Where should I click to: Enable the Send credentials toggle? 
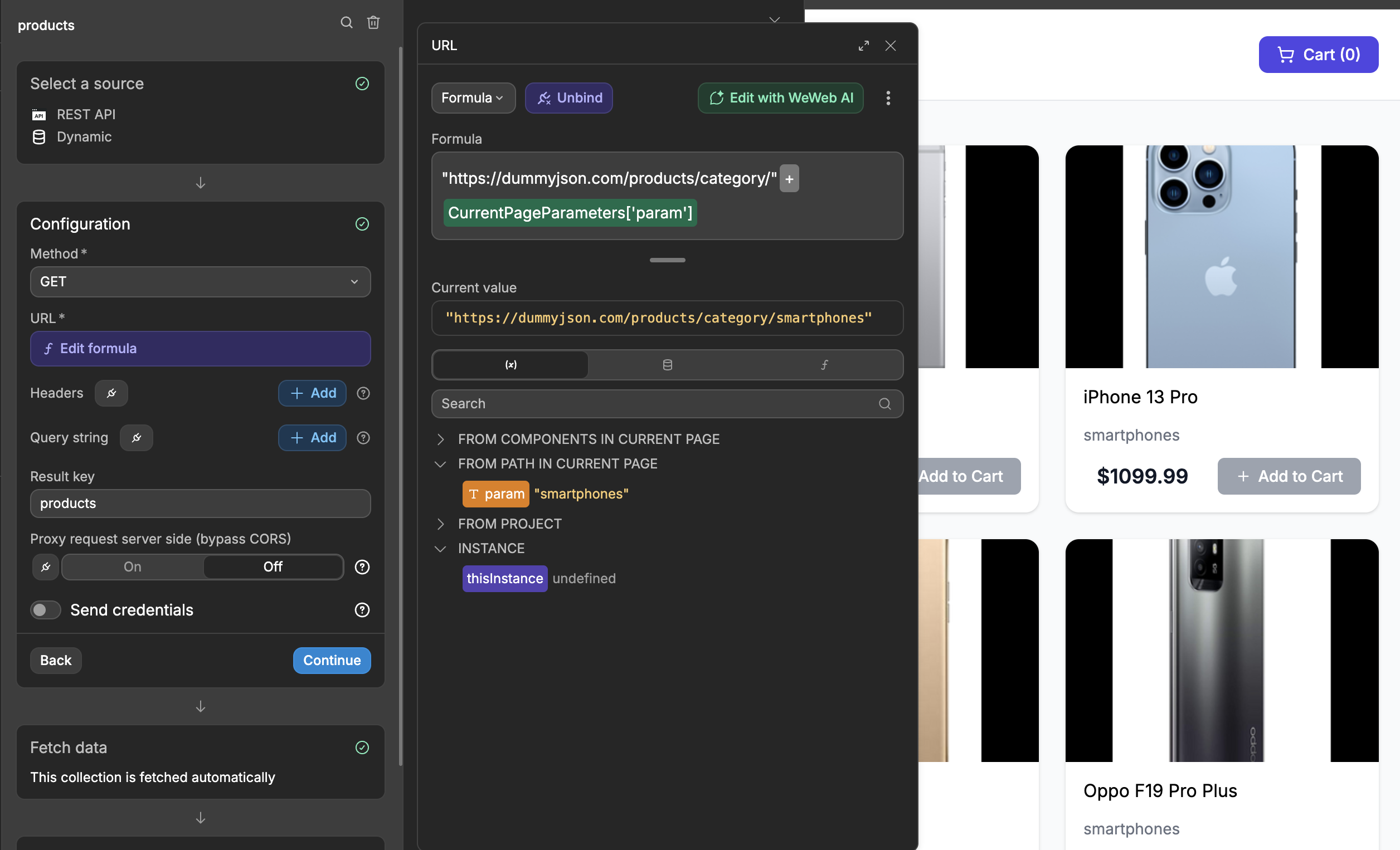46,610
